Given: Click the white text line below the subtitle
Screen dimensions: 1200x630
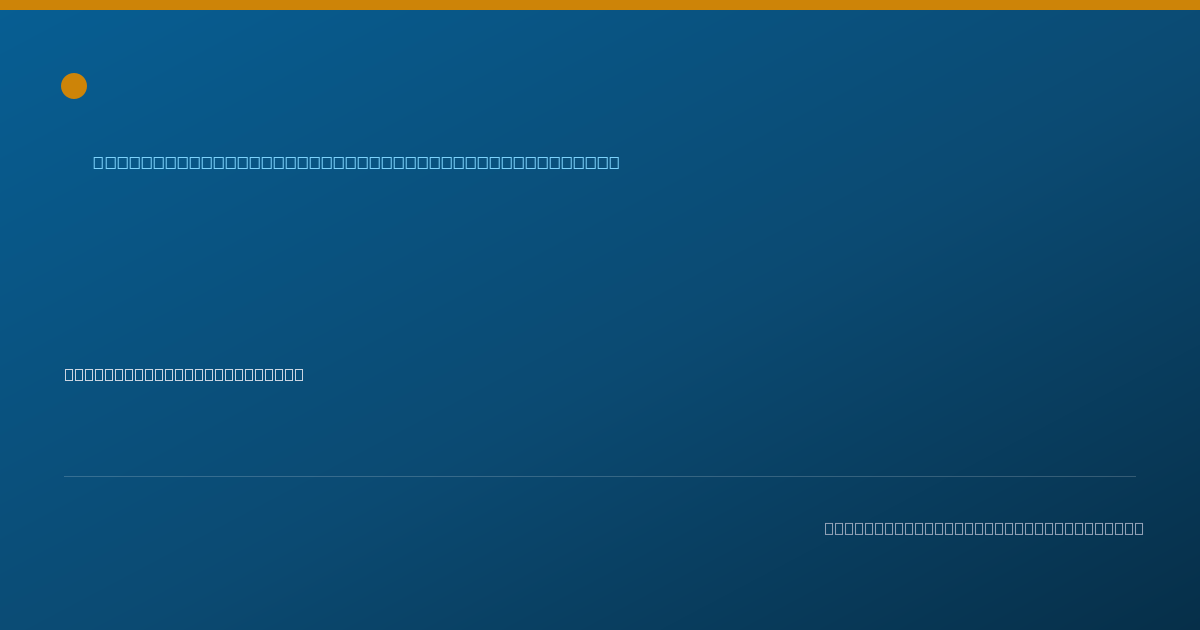Looking at the screenshot, I should 184,374.
